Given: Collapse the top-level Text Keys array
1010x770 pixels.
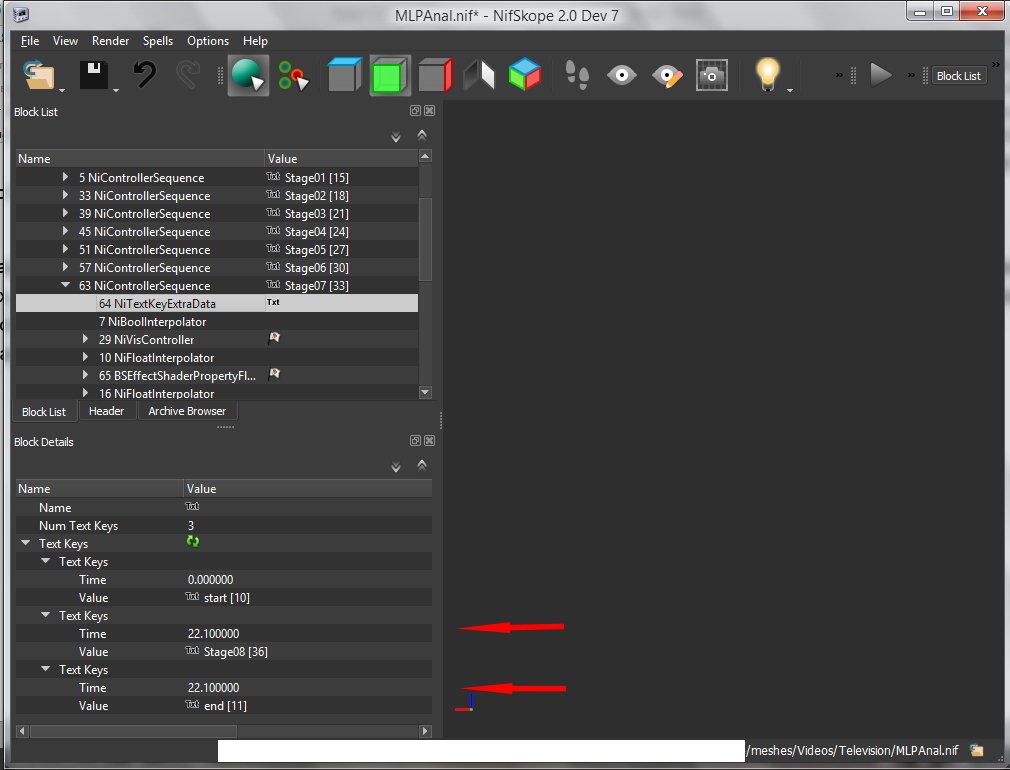Looking at the screenshot, I should pyautogui.click(x=26, y=544).
